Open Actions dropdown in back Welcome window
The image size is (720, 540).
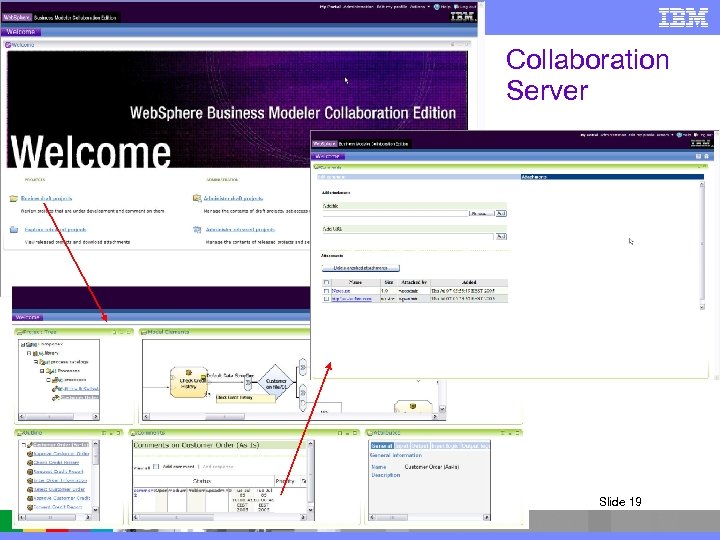pos(420,7)
